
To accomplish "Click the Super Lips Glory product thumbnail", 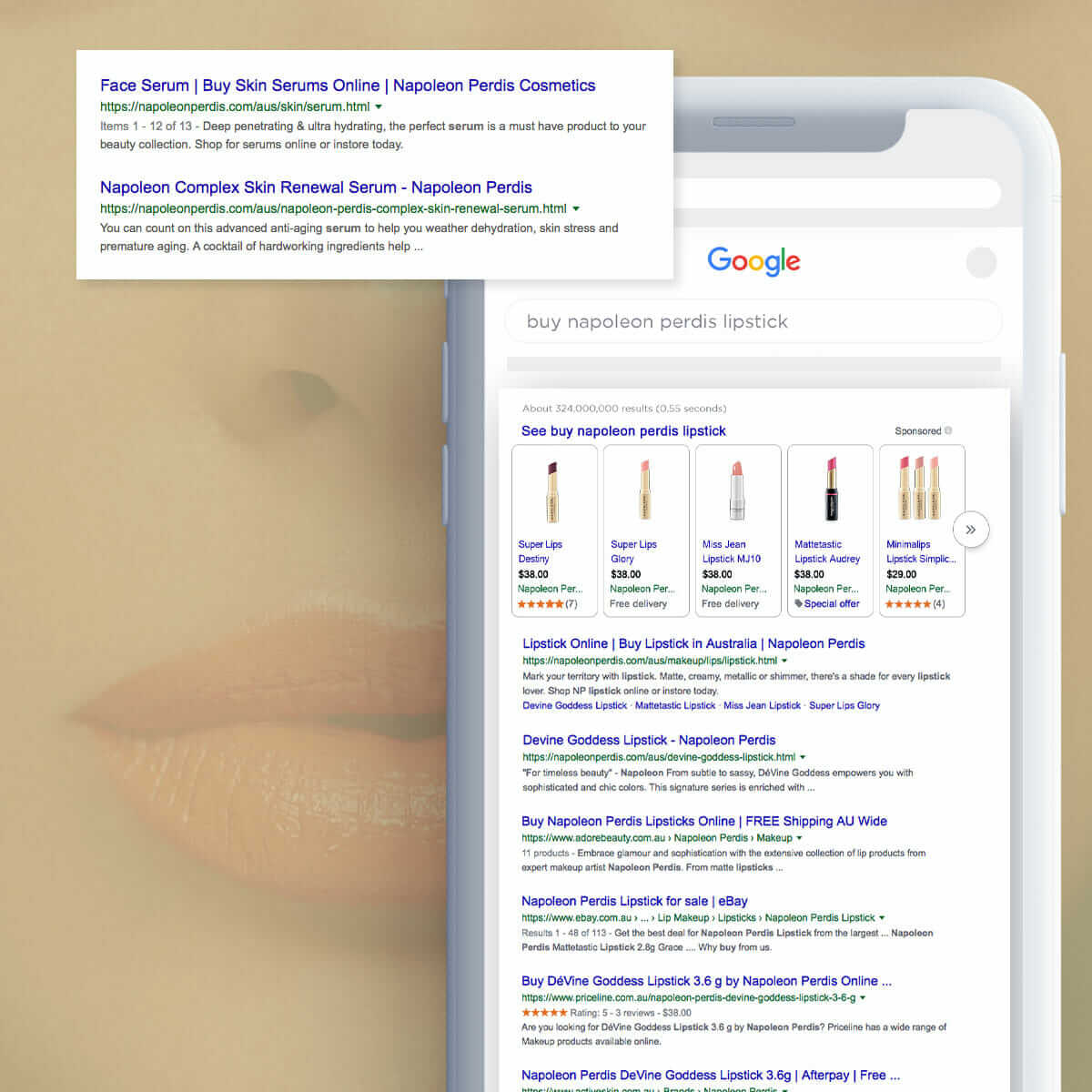I will 645,489.
